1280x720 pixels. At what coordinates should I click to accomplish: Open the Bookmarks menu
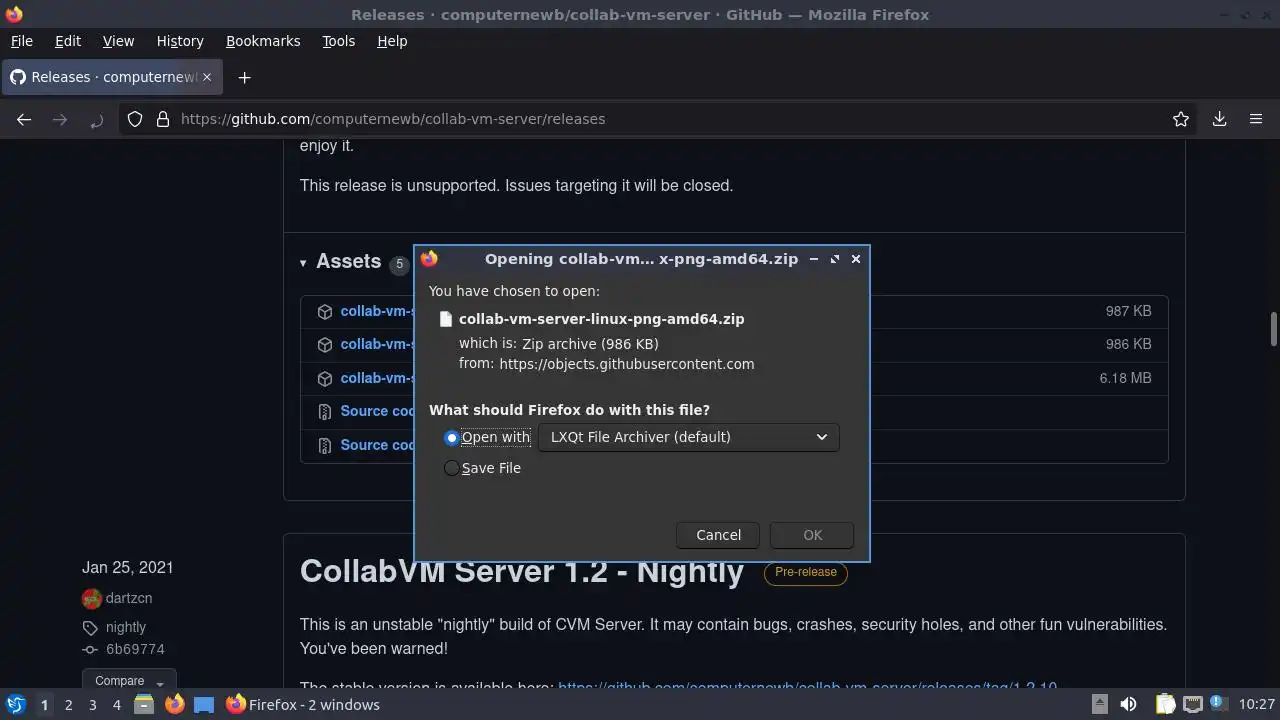pos(263,41)
